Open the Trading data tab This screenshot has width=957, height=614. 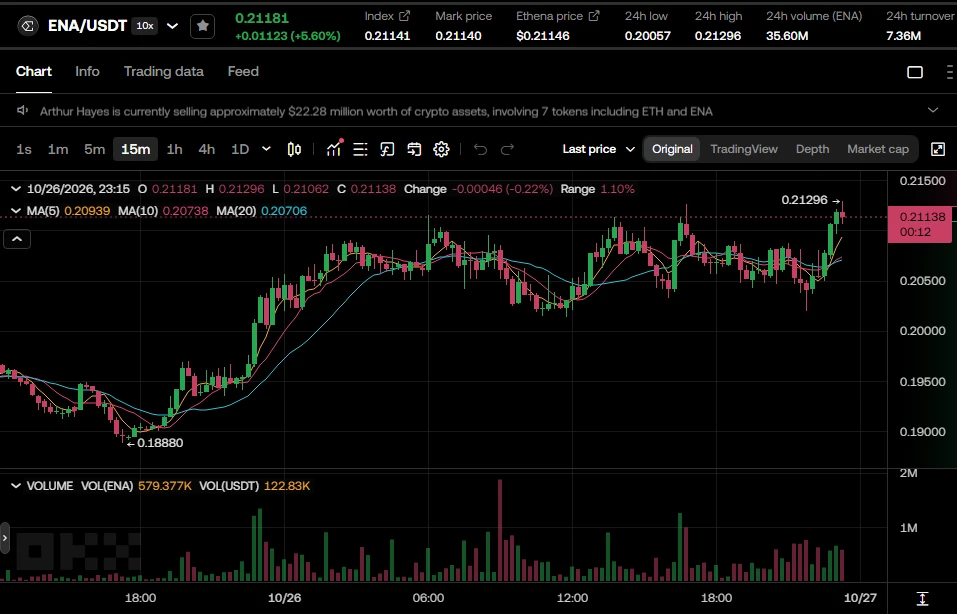tap(164, 71)
